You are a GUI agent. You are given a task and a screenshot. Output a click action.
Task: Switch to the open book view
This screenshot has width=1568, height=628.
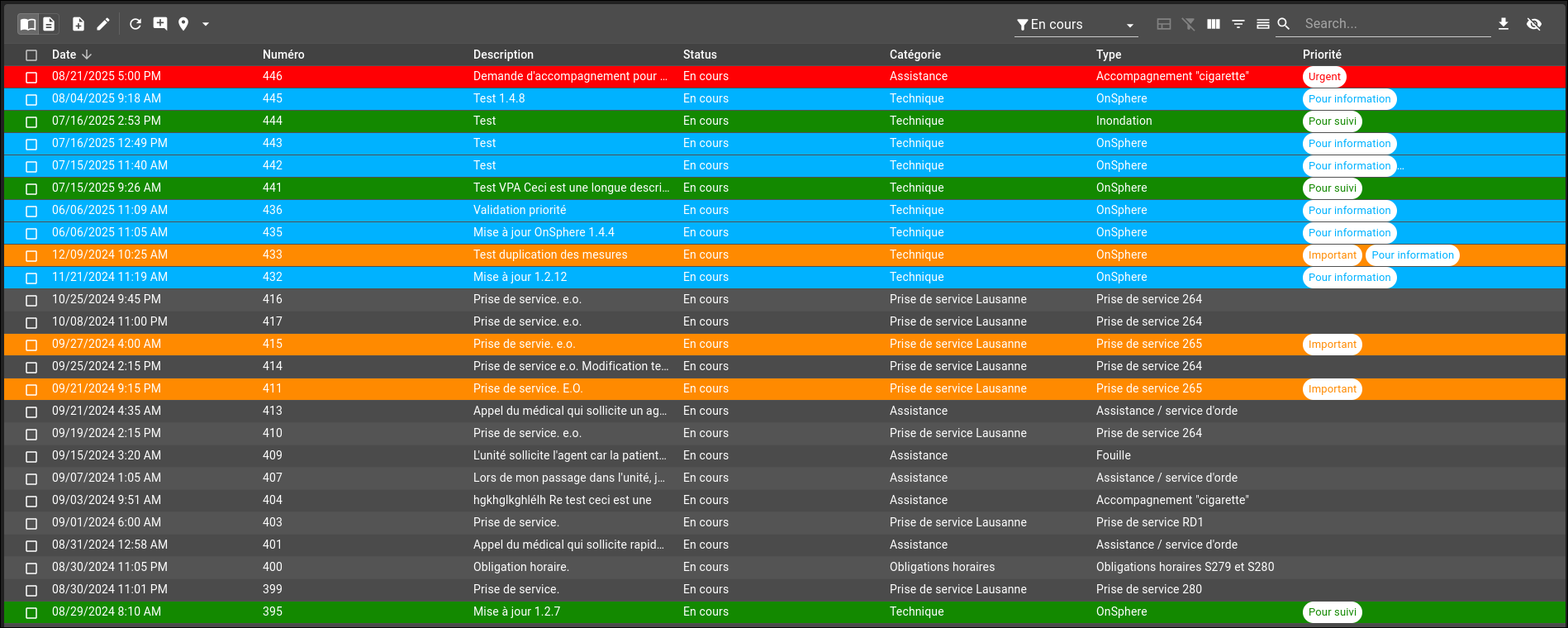(x=28, y=24)
